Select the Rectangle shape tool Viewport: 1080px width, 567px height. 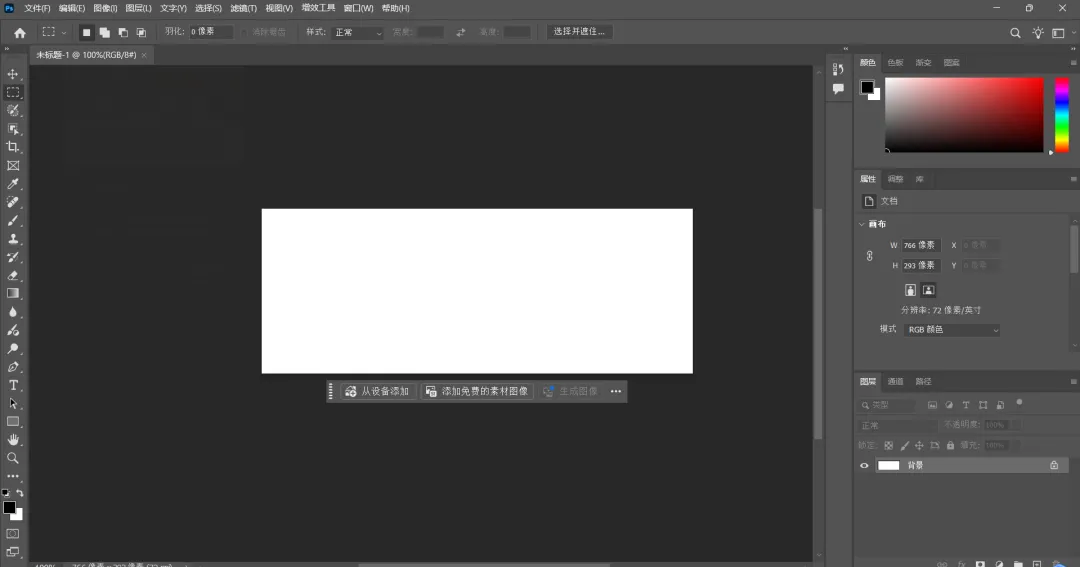[x=13, y=421]
